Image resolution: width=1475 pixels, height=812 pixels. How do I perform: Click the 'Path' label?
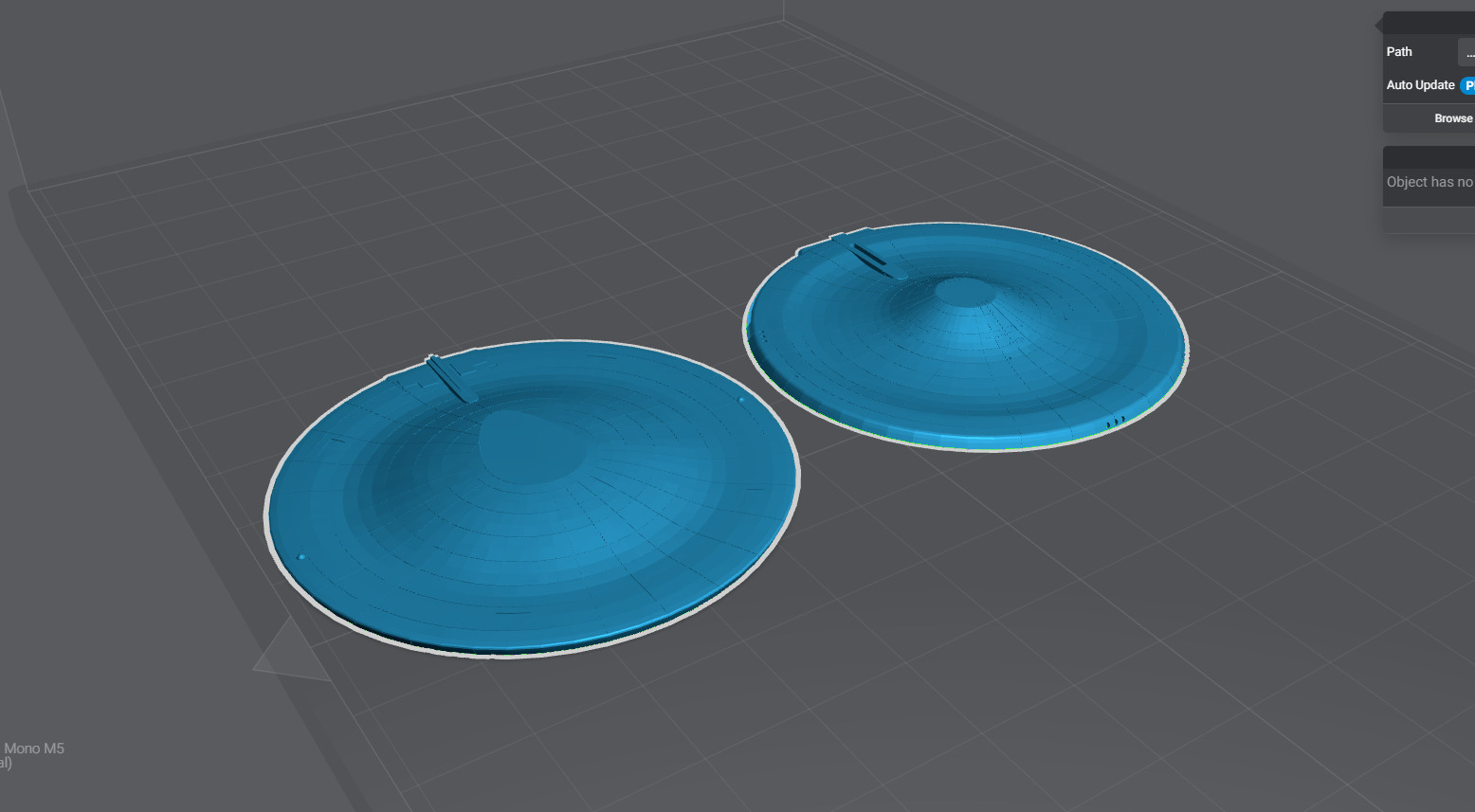coord(1399,52)
